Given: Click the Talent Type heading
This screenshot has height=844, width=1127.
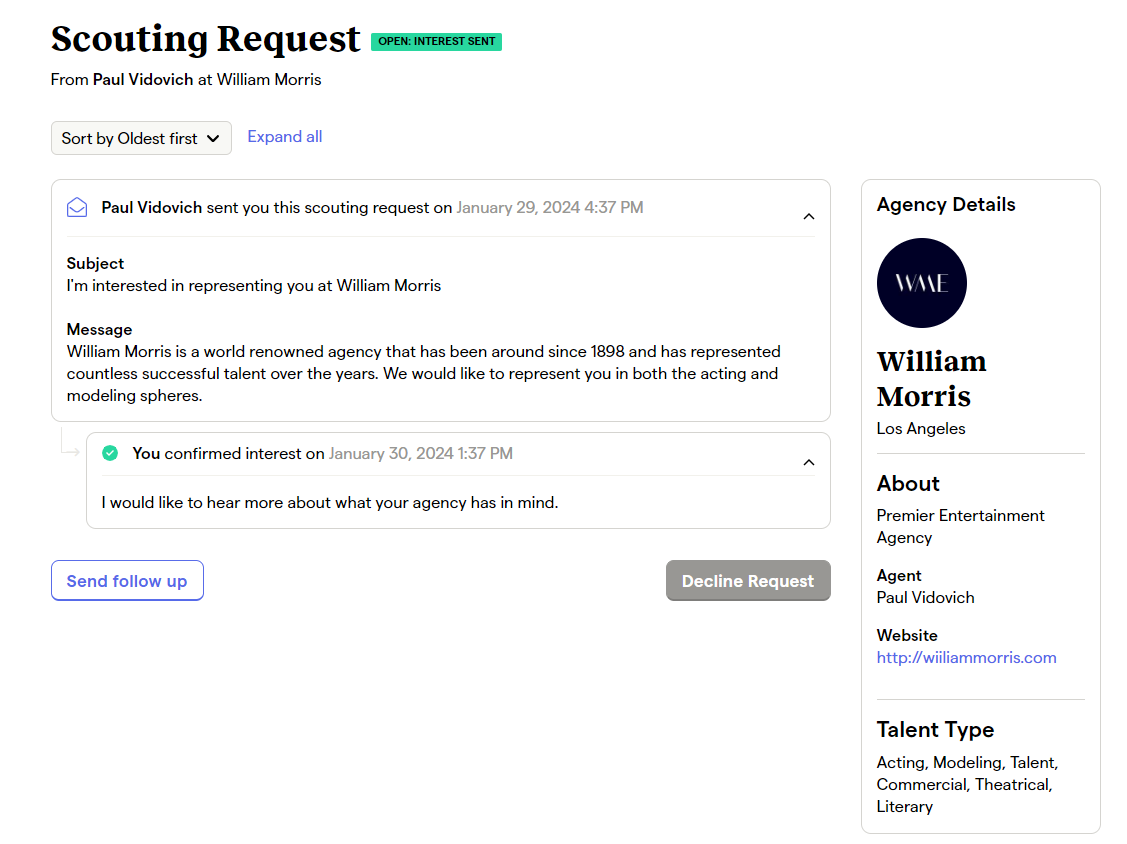Looking at the screenshot, I should [x=935, y=730].
